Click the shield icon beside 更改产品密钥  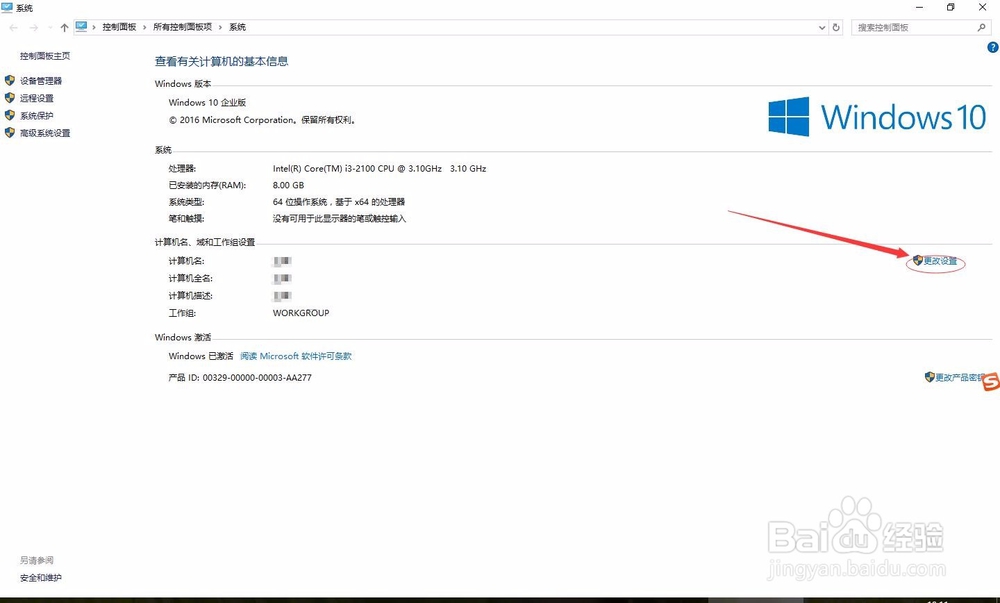tap(930, 377)
